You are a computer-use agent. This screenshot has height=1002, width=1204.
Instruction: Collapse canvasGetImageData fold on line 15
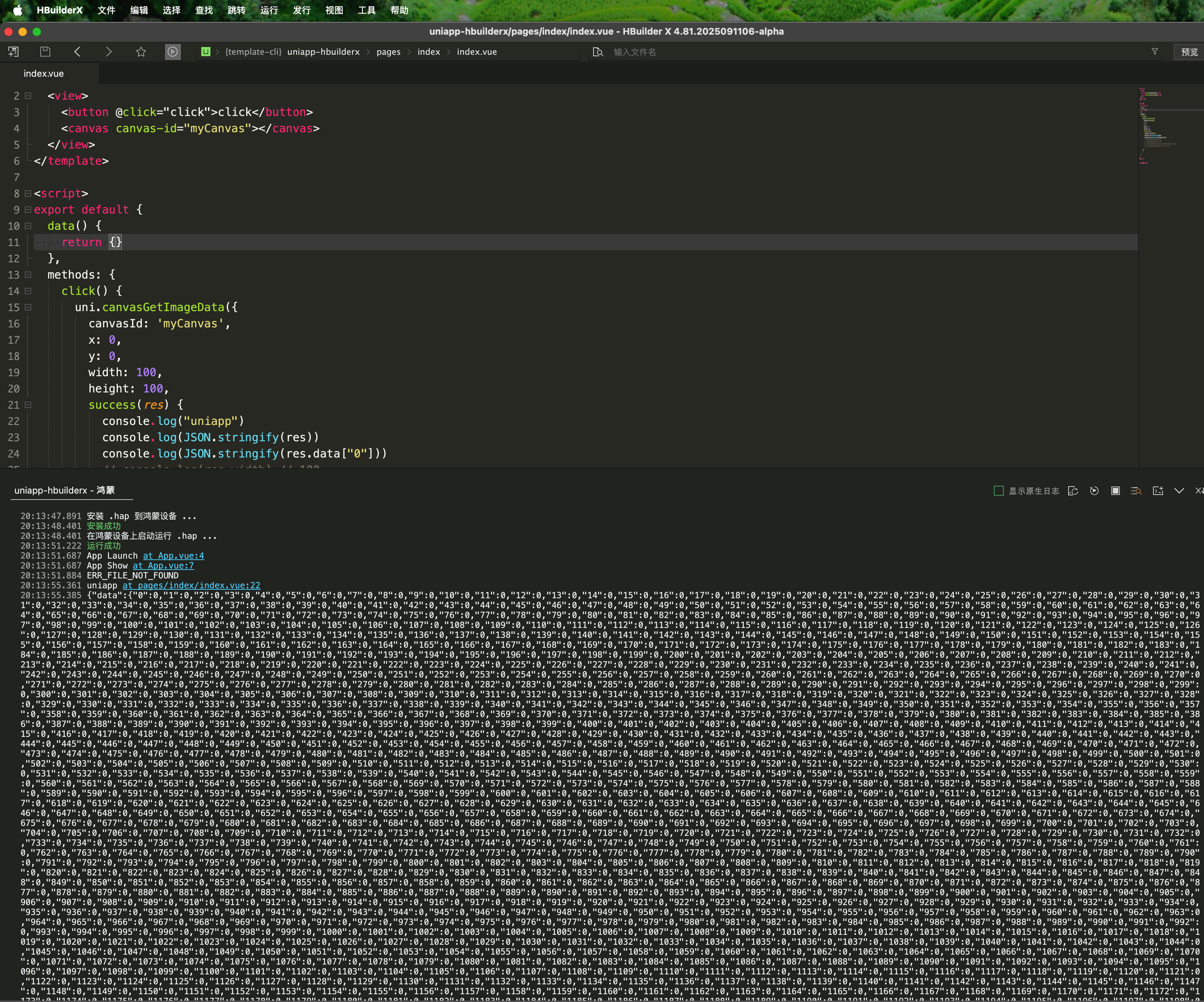click(28, 307)
